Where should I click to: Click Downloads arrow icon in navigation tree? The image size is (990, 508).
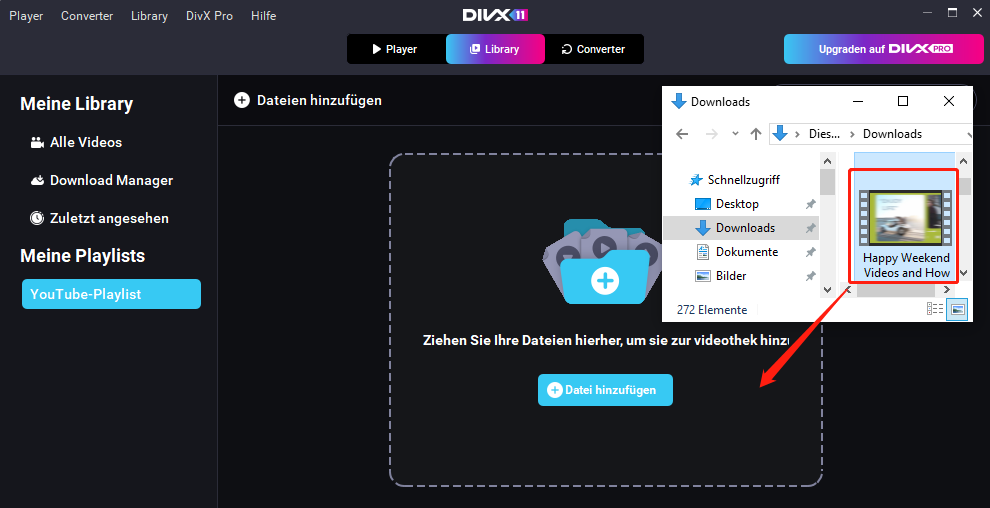click(702, 228)
